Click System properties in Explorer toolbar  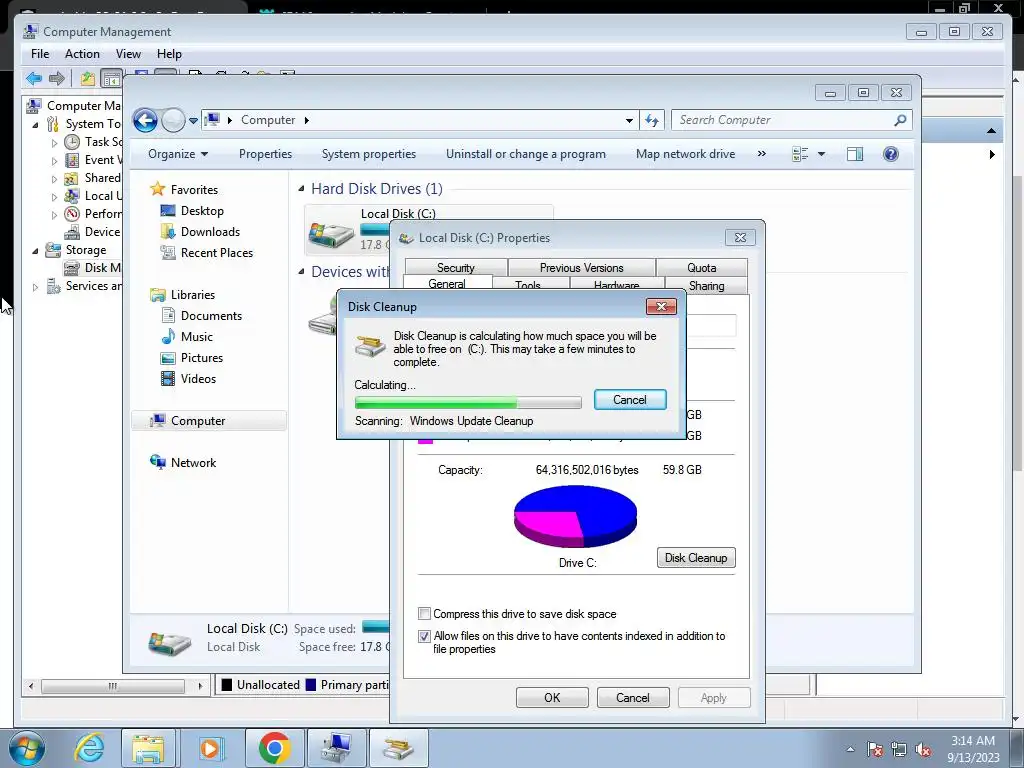pos(368,154)
